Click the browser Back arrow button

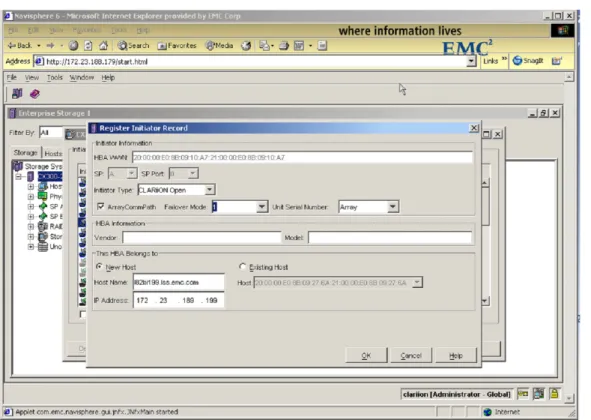click(x=20, y=46)
